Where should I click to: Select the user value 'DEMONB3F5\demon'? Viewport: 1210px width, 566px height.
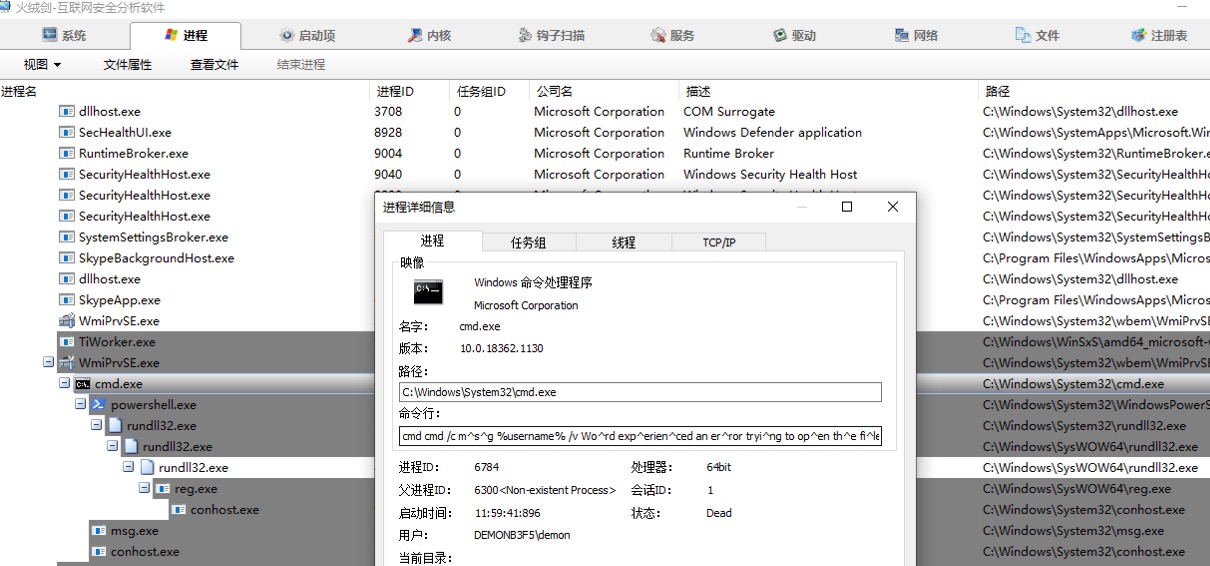(x=522, y=535)
